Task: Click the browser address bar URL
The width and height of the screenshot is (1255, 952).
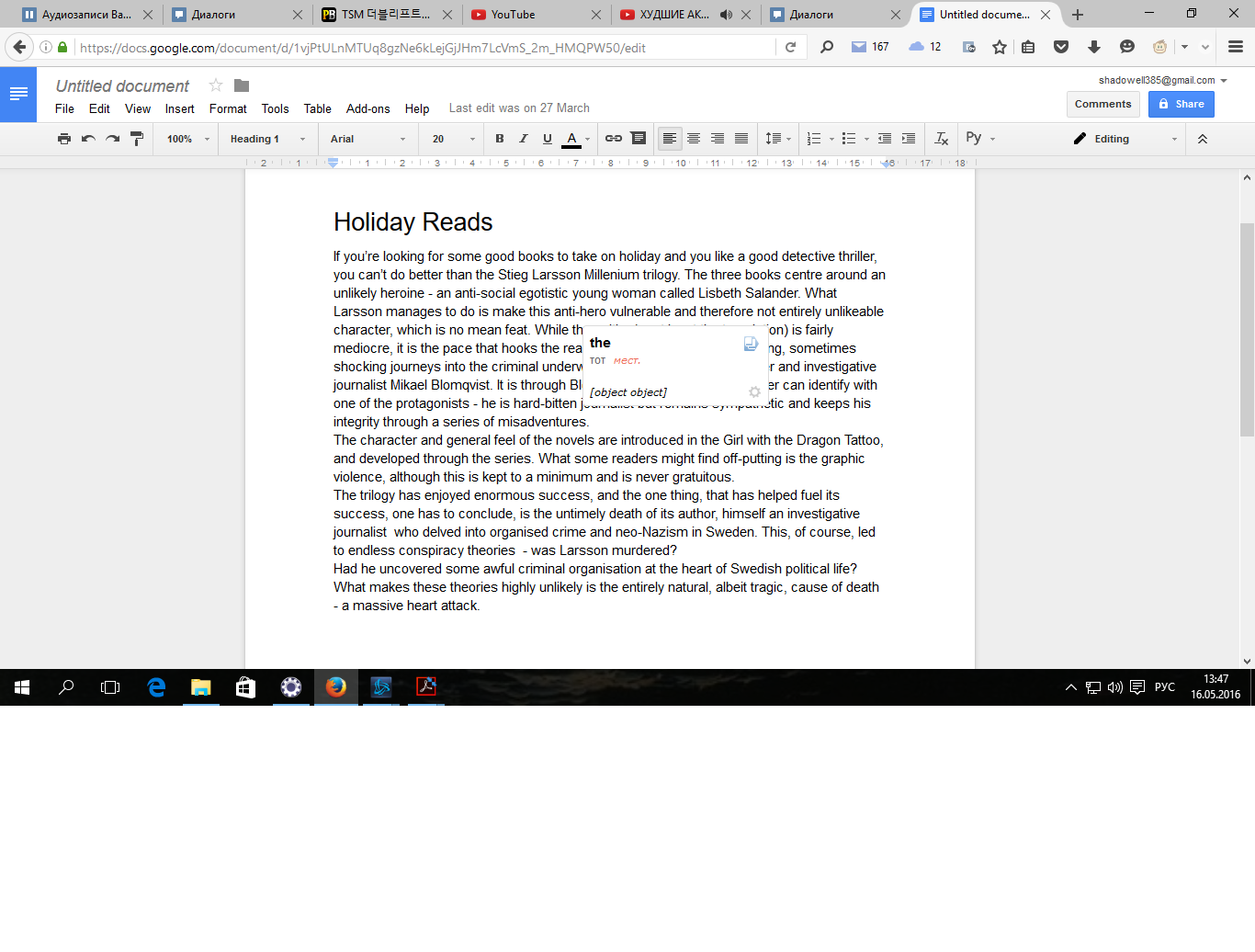Action: pyautogui.click(x=363, y=48)
